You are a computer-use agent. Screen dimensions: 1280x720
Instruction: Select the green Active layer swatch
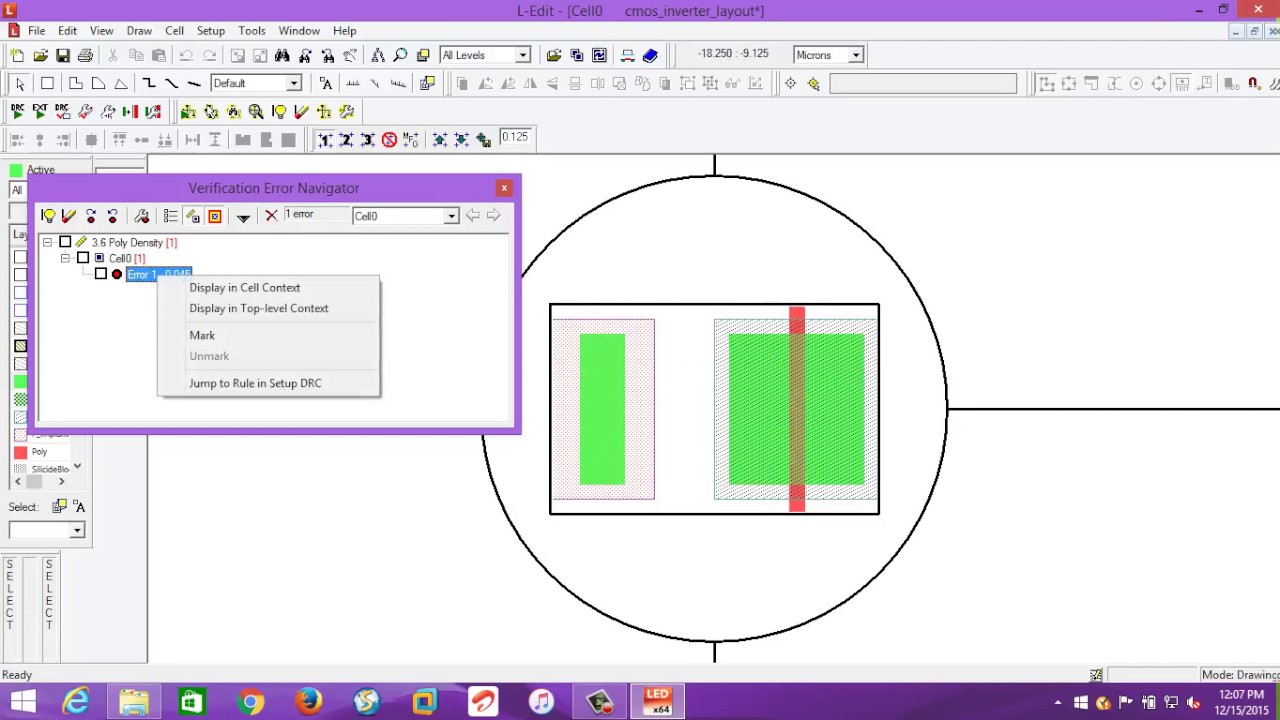(15, 170)
